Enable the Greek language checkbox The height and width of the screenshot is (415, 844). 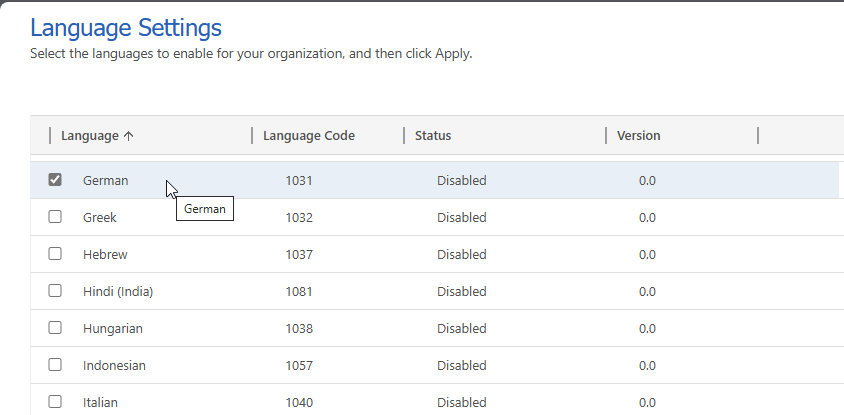pyautogui.click(x=55, y=217)
